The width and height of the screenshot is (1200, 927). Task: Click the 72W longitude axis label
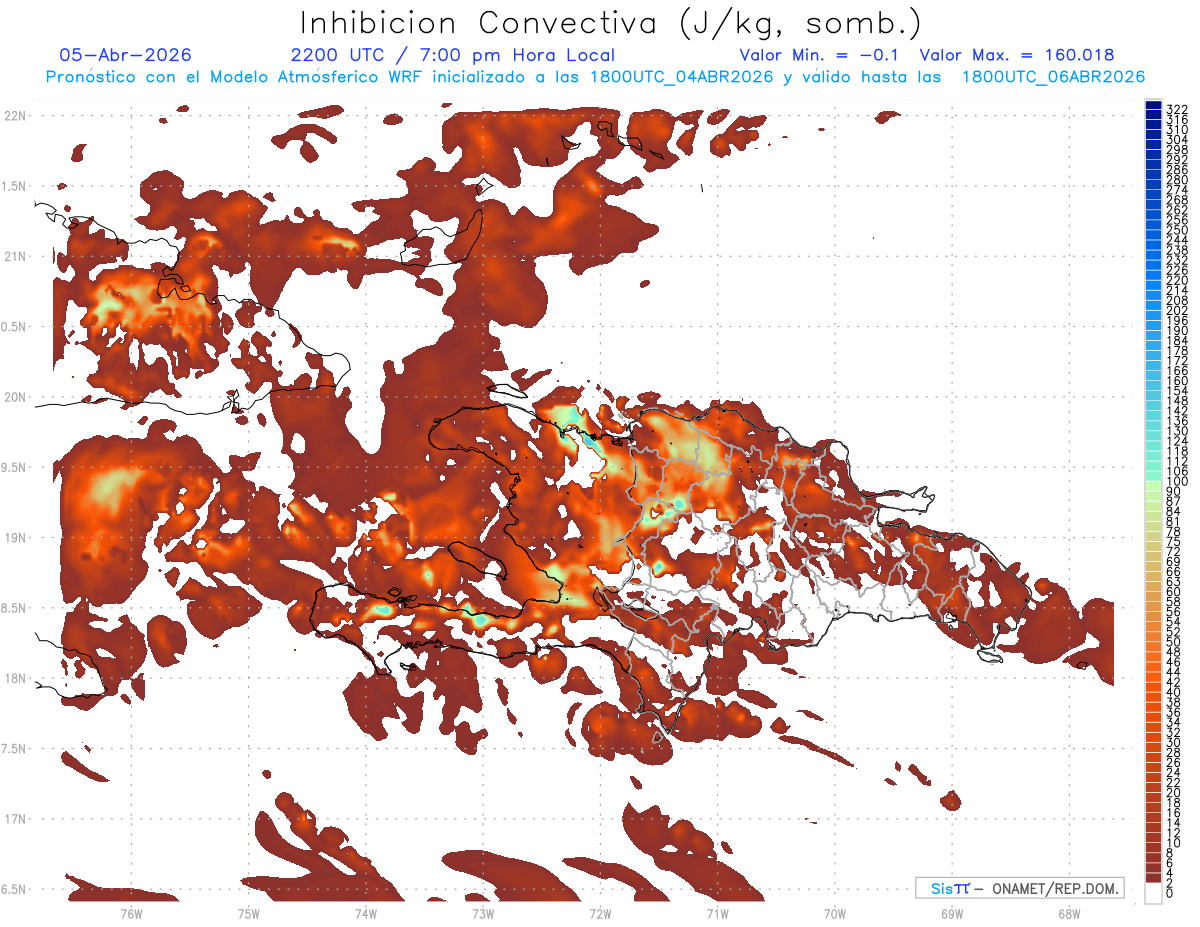click(x=600, y=913)
